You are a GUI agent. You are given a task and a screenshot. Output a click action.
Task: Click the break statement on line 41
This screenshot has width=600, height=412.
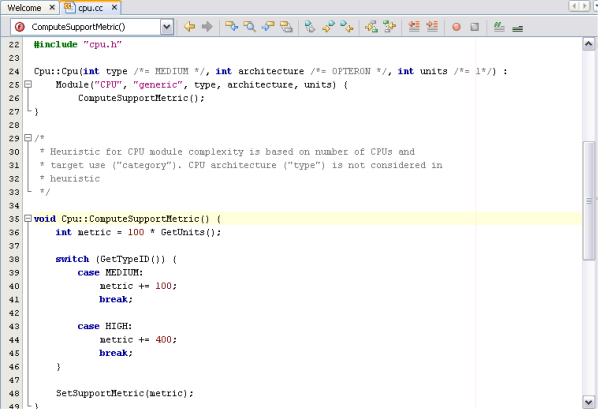coord(116,299)
